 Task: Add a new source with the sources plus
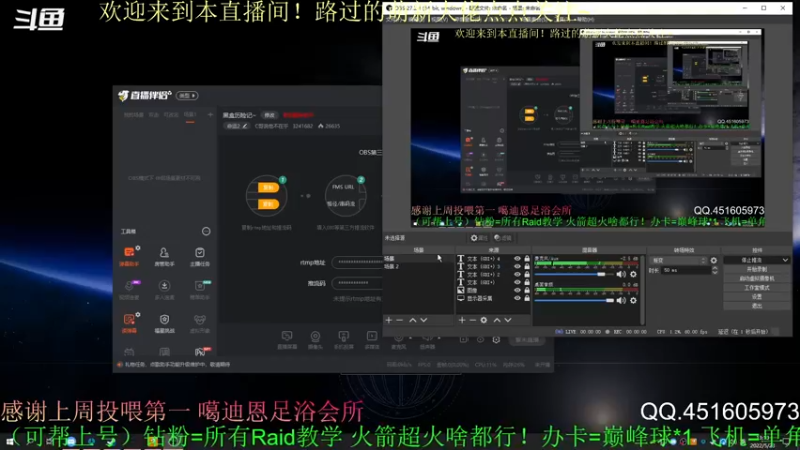[462, 320]
